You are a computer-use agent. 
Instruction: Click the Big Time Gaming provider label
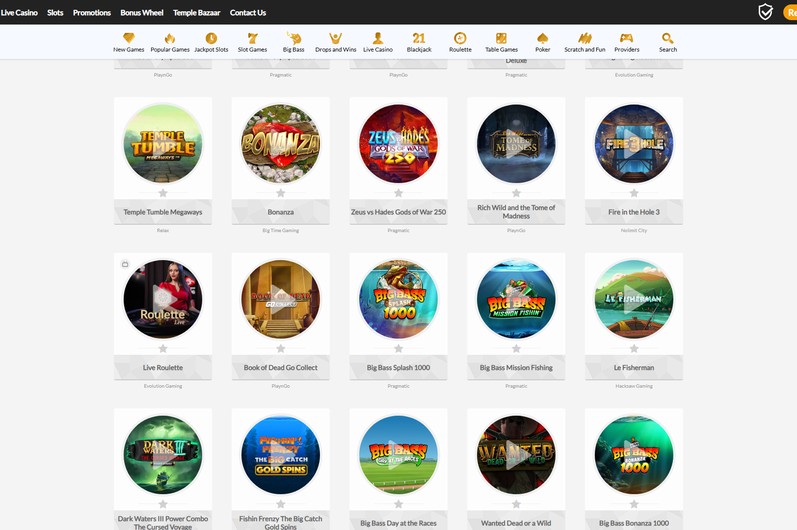click(281, 231)
